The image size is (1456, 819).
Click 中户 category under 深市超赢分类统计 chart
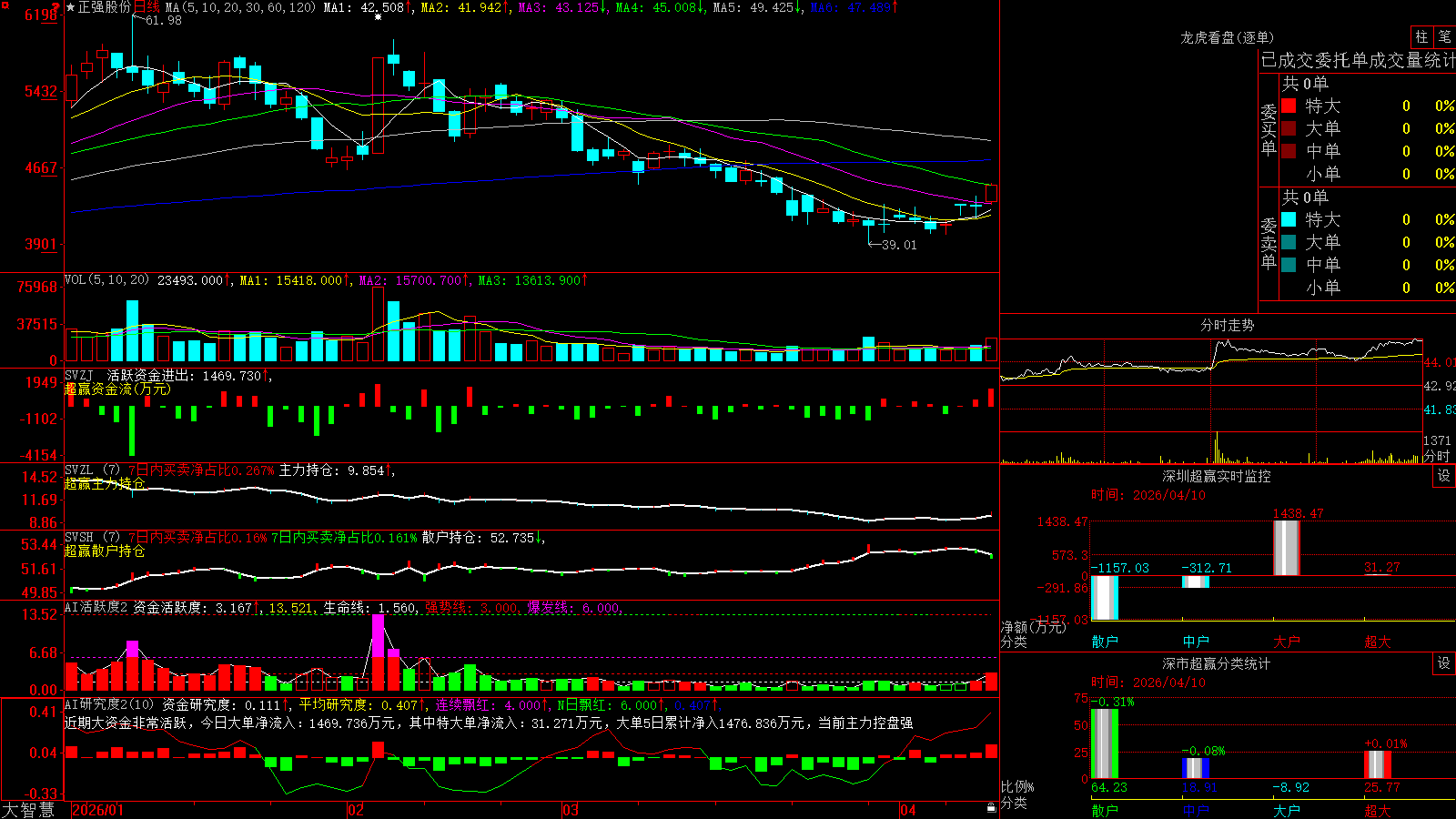(1196, 810)
